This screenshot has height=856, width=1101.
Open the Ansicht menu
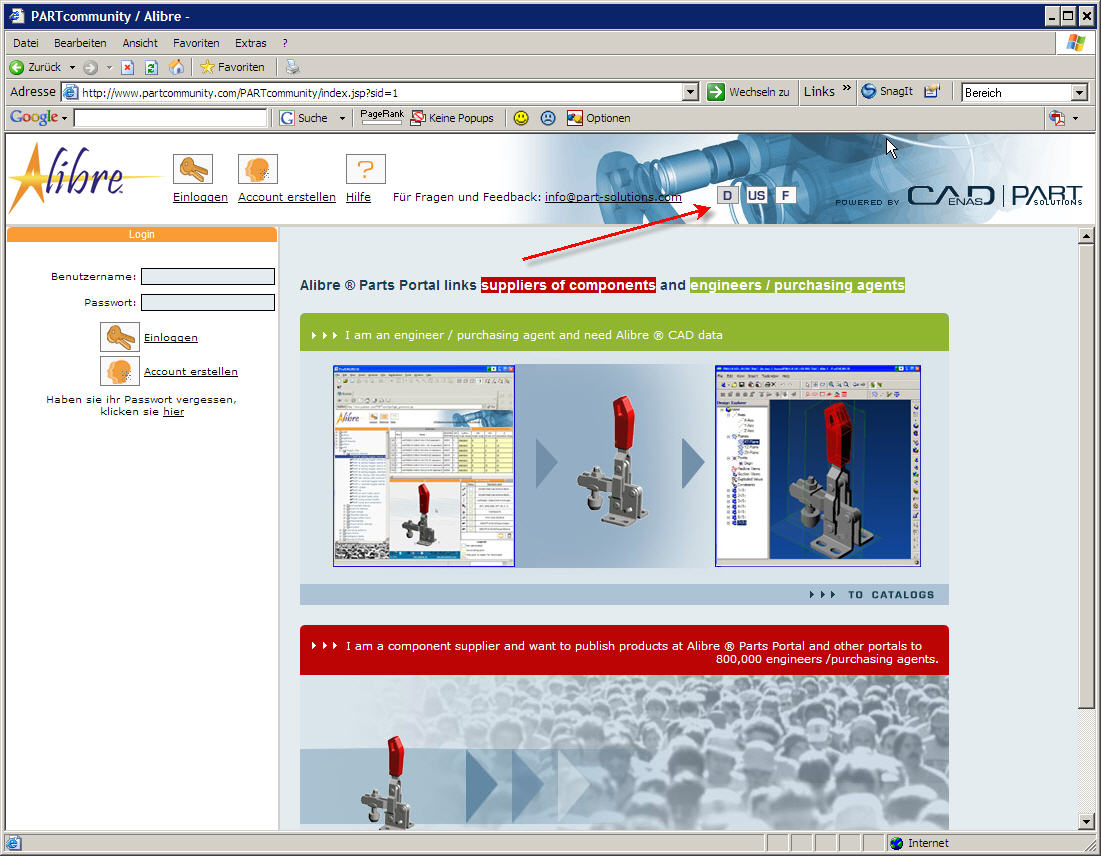(140, 43)
